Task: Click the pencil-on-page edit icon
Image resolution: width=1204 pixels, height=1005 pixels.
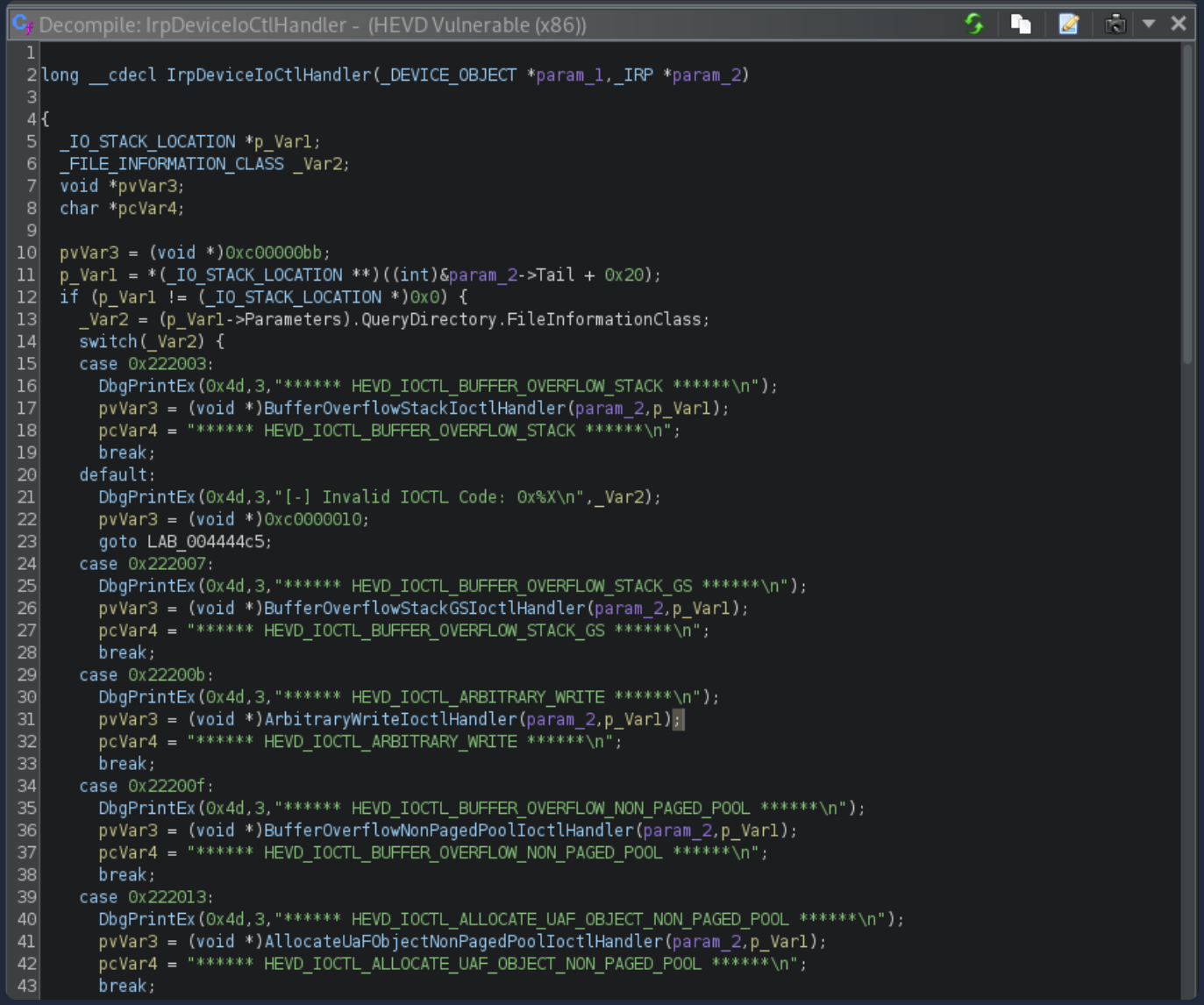Action: point(1068,24)
